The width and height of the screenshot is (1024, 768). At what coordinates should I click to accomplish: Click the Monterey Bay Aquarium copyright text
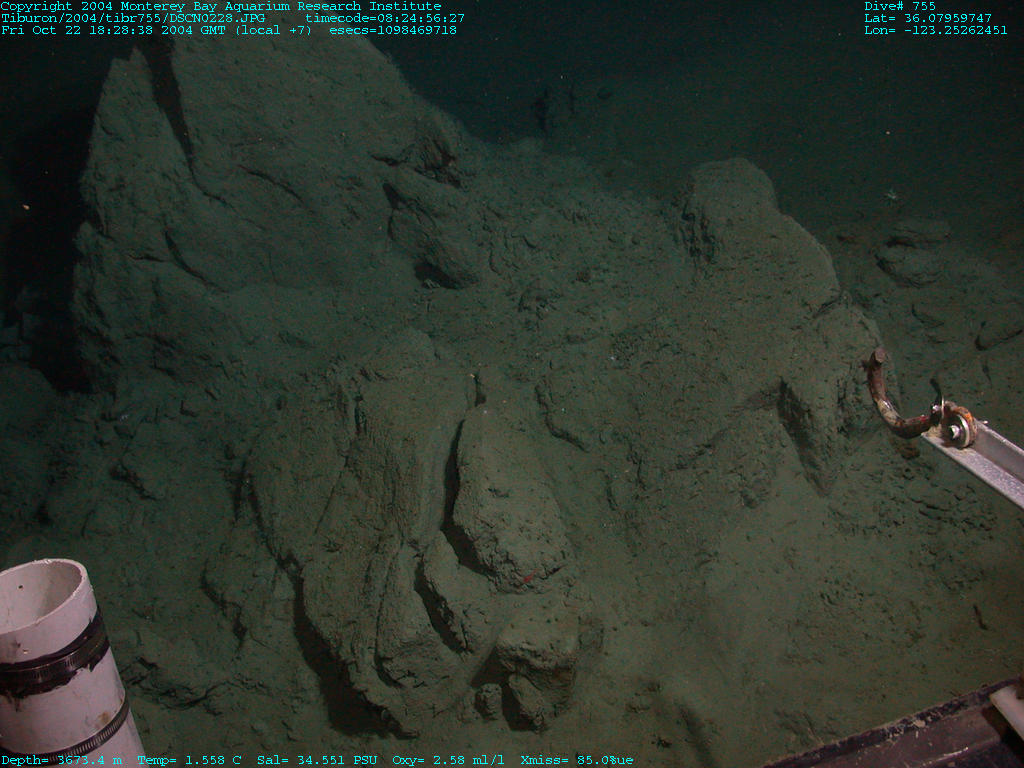220,6
